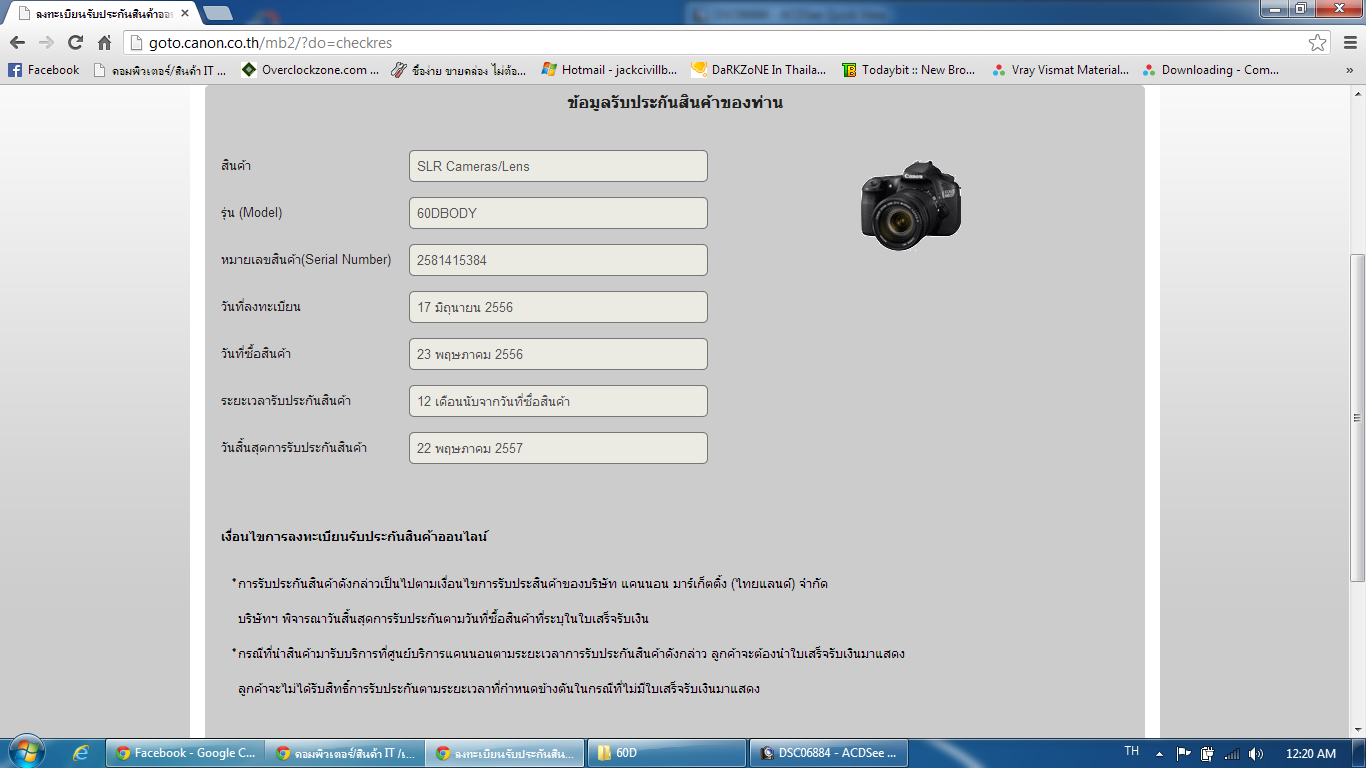Expand the hidden bookmarks overflow chevron
This screenshot has height=768, width=1366.
pyautogui.click(x=1349, y=70)
